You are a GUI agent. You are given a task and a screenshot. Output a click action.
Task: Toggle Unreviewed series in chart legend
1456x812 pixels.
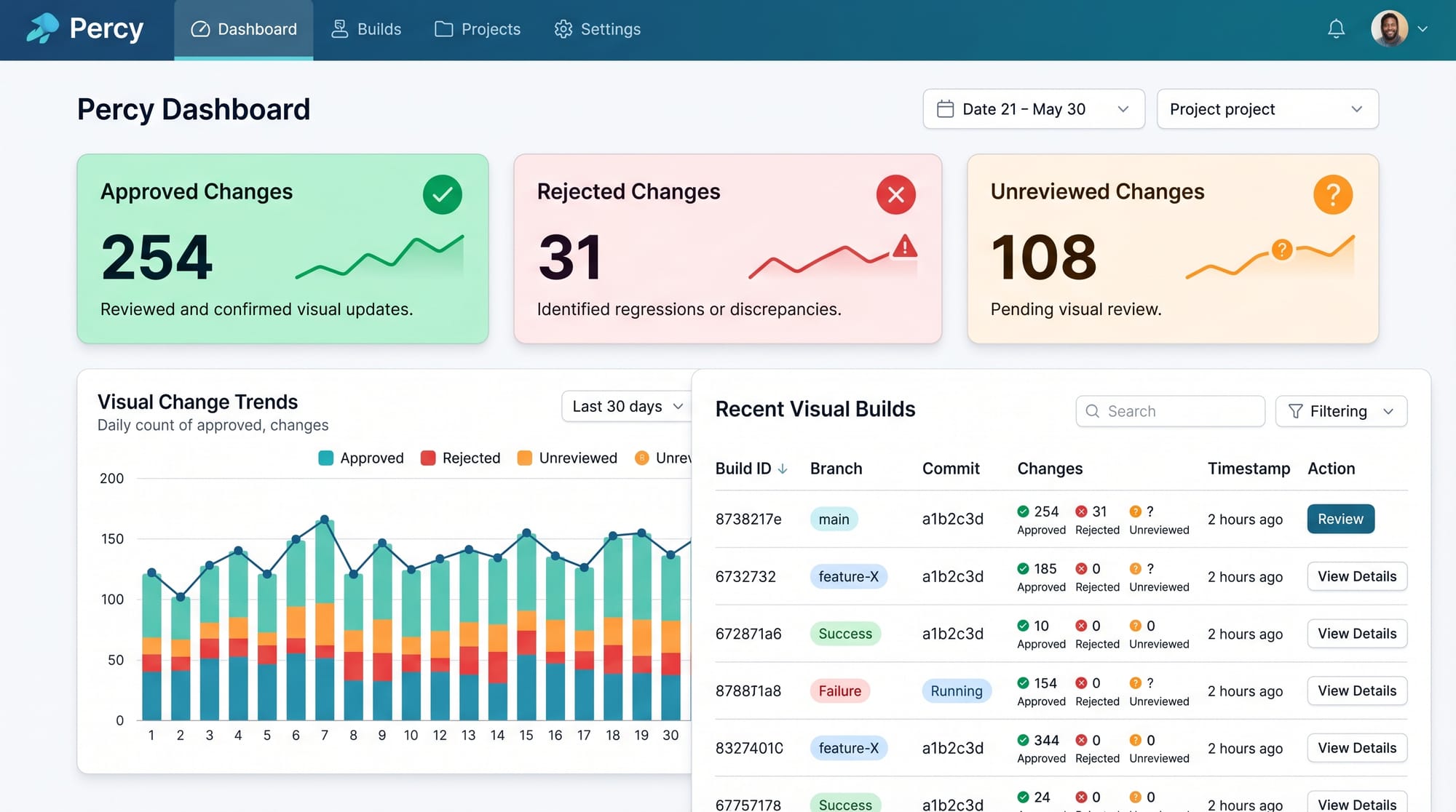pyautogui.click(x=577, y=458)
